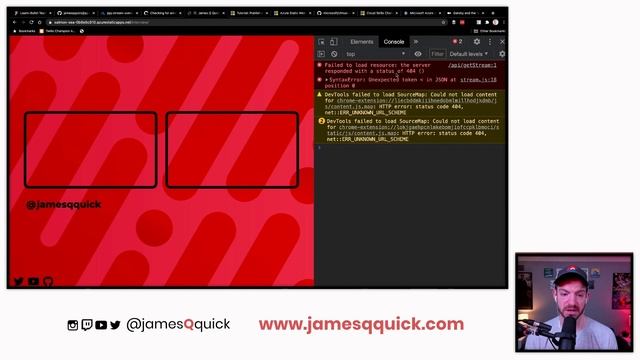640x360 pixels.
Task: Open the Trello bookmark in the bookmarks bar
Action: [58, 31]
